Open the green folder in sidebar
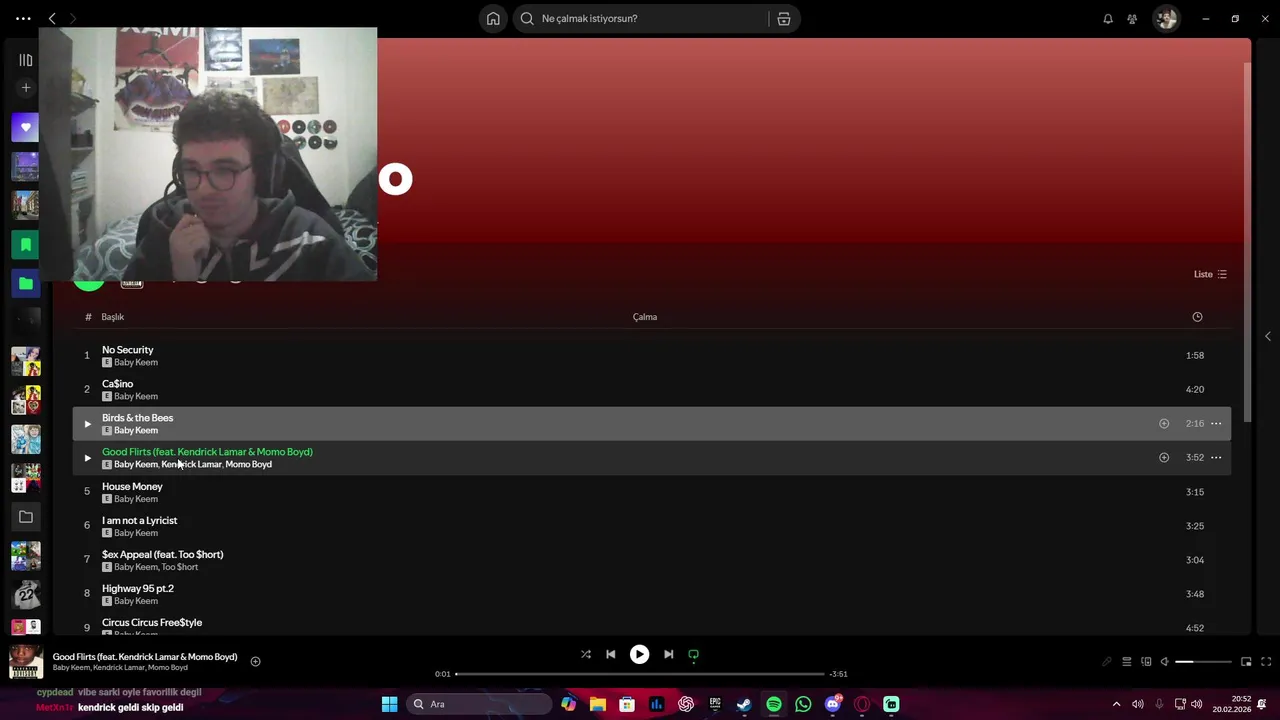The image size is (1280, 720). pos(26,283)
